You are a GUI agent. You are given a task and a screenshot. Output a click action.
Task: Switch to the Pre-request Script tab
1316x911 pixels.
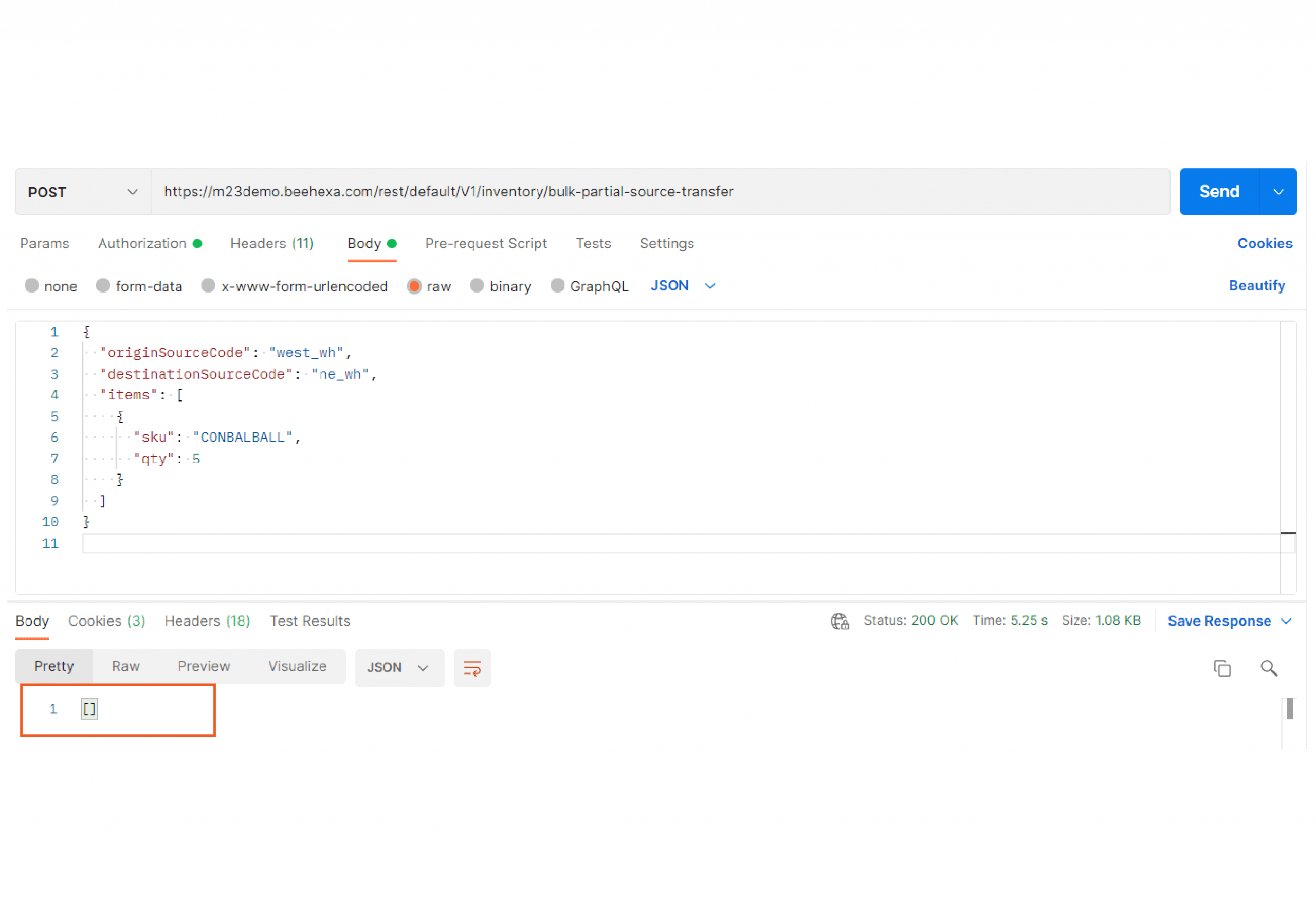click(486, 243)
